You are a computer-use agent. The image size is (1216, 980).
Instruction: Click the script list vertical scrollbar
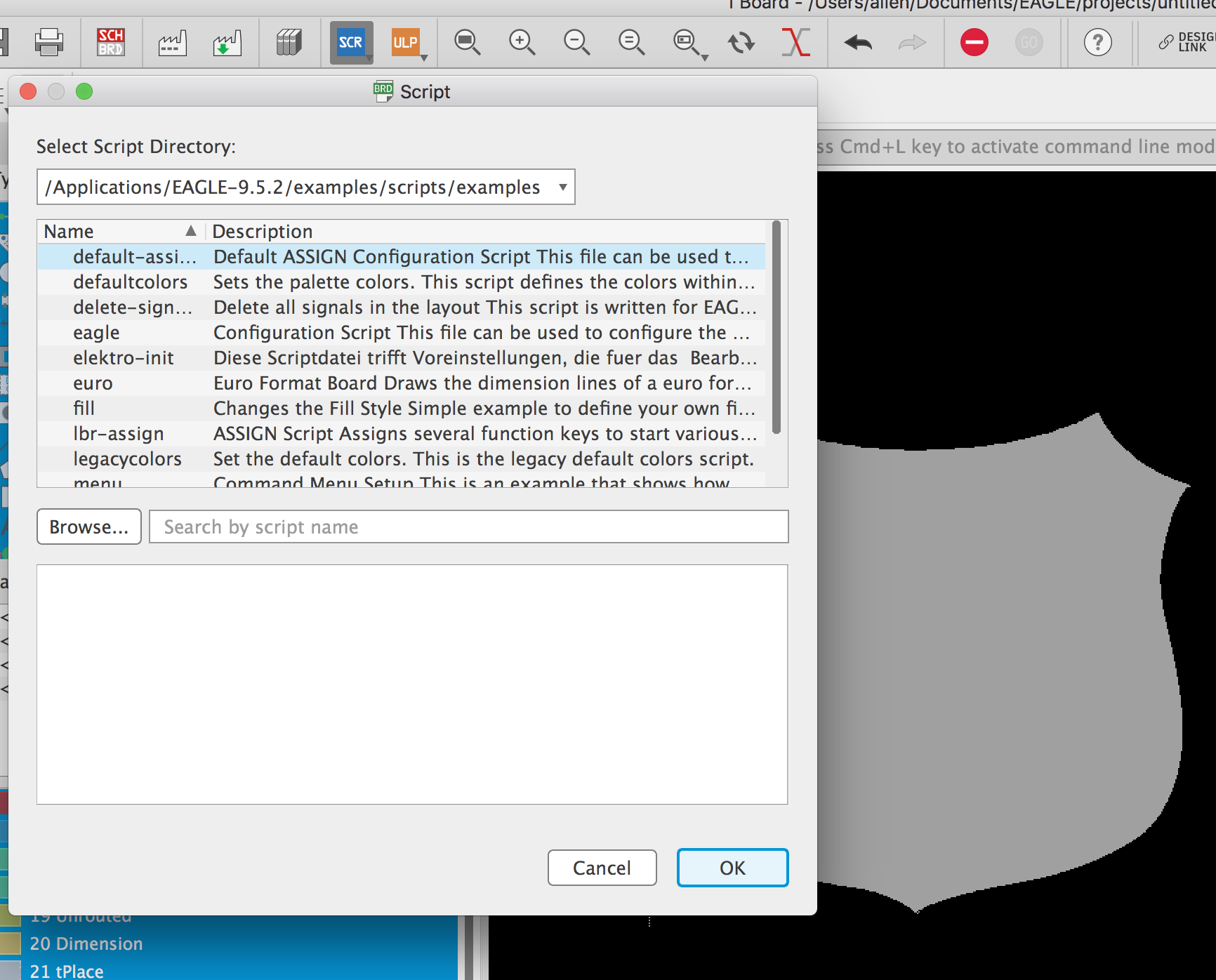pyautogui.click(x=776, y=327)
